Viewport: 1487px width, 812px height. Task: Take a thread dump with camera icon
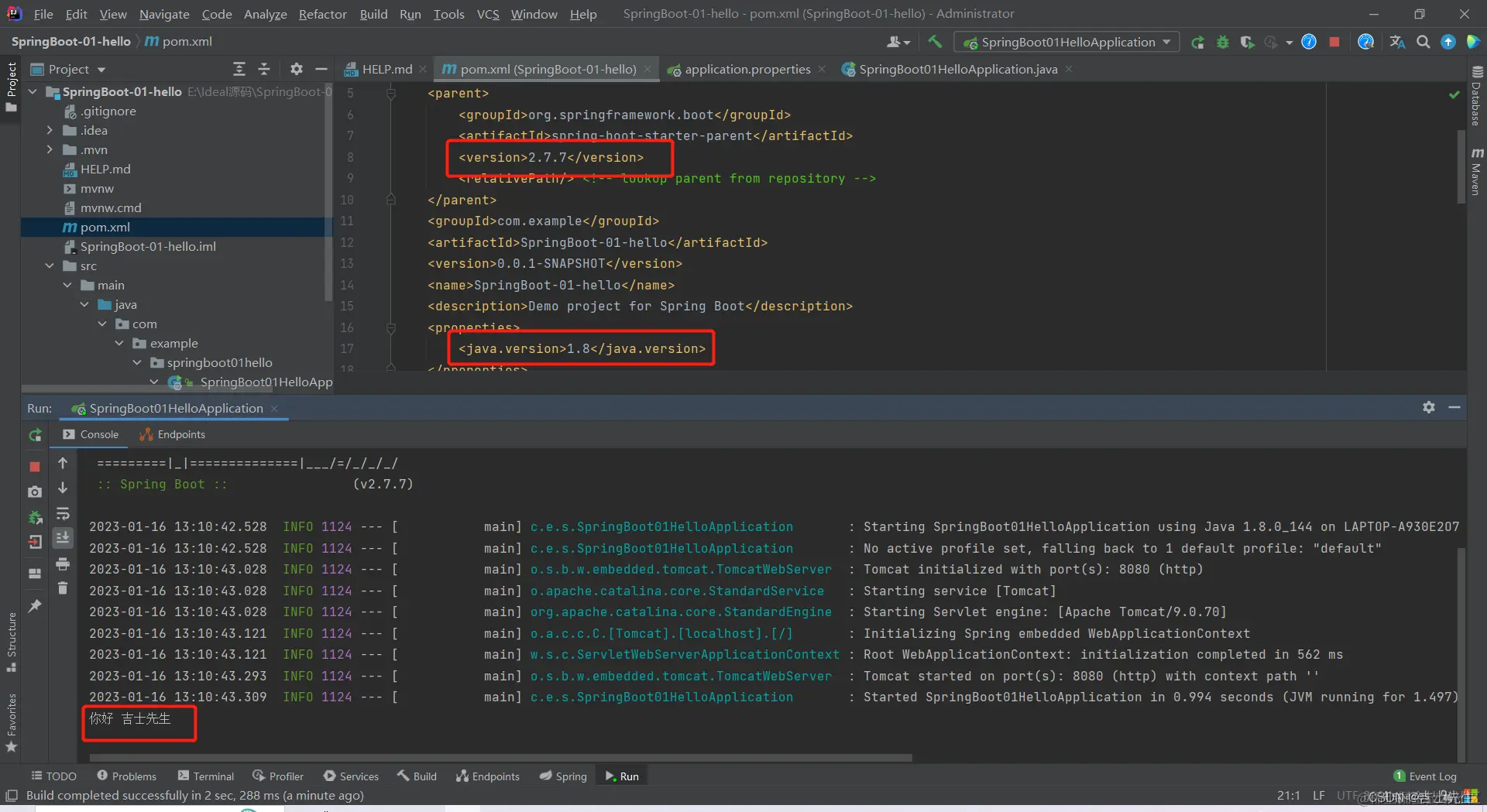click(35, 492)
